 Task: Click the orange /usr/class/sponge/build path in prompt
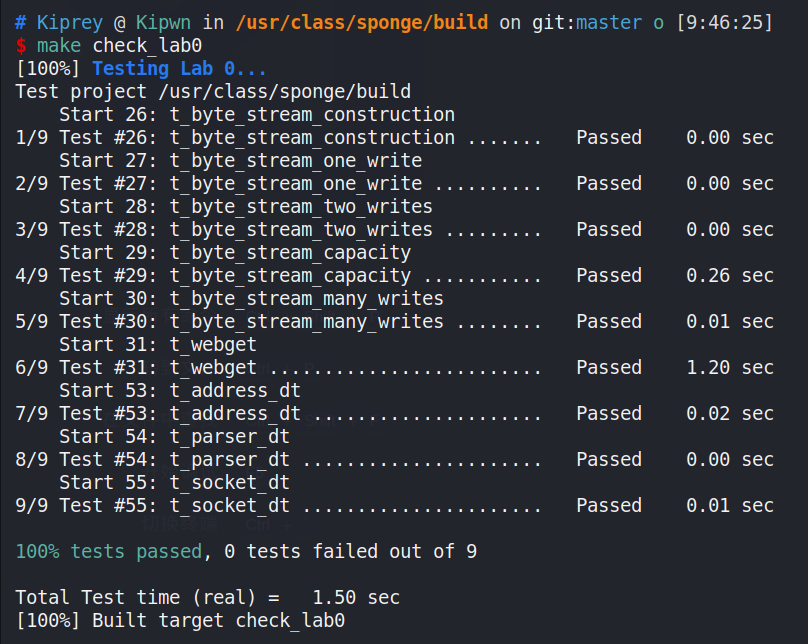[362, 22]
